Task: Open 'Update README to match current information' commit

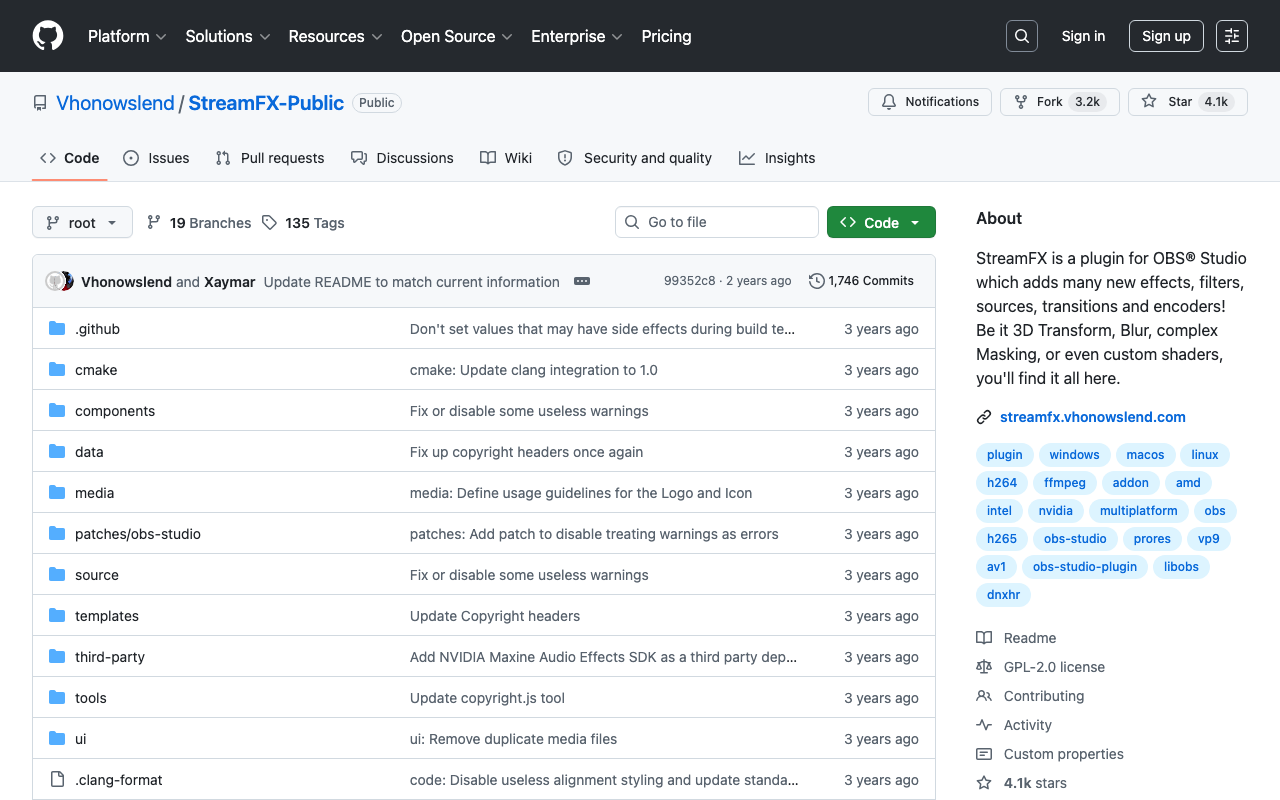Action: 411,282
